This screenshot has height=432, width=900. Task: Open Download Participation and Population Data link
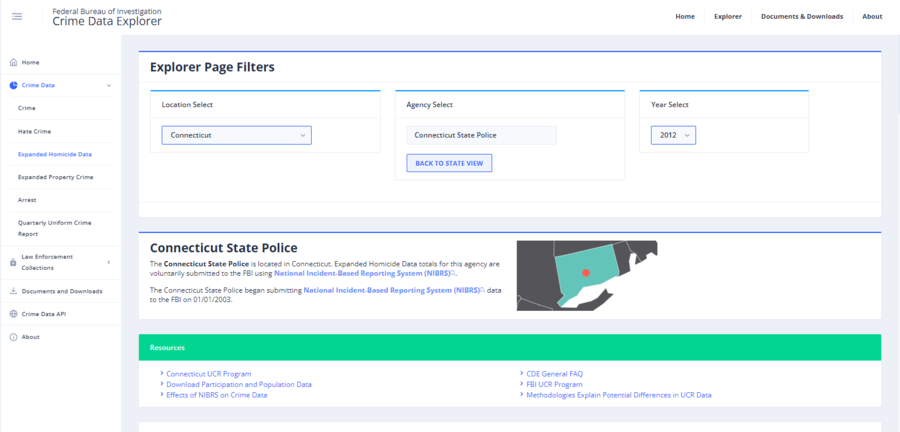239,384
